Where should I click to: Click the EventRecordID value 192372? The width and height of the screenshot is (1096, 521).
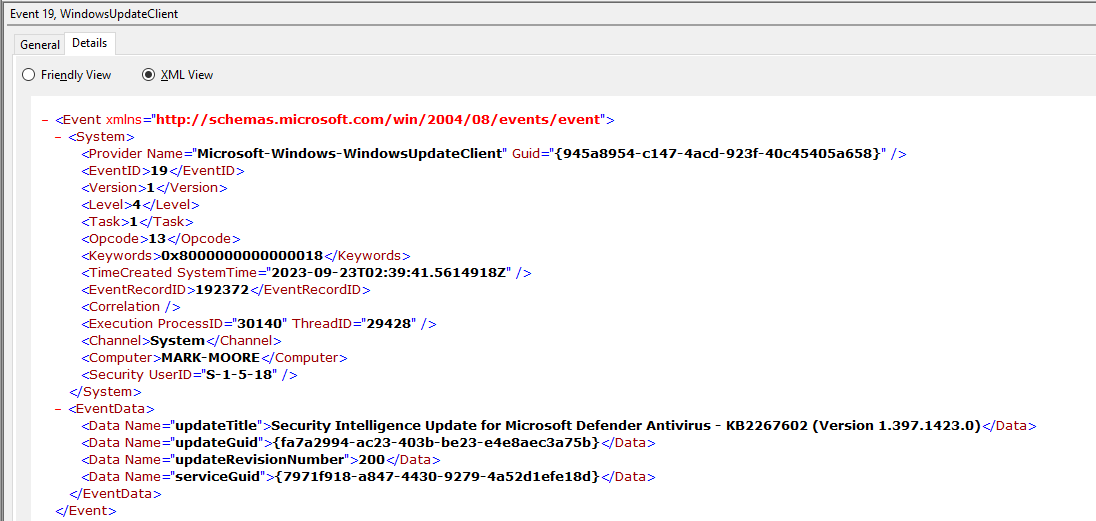223,290
